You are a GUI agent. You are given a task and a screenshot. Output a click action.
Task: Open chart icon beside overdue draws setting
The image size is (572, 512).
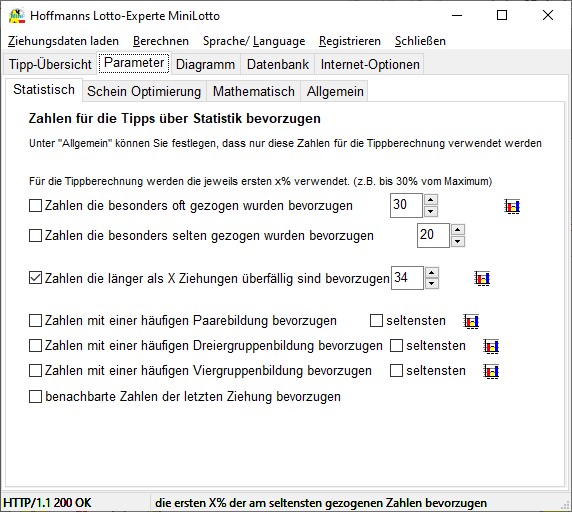click(x=482, y=279)
